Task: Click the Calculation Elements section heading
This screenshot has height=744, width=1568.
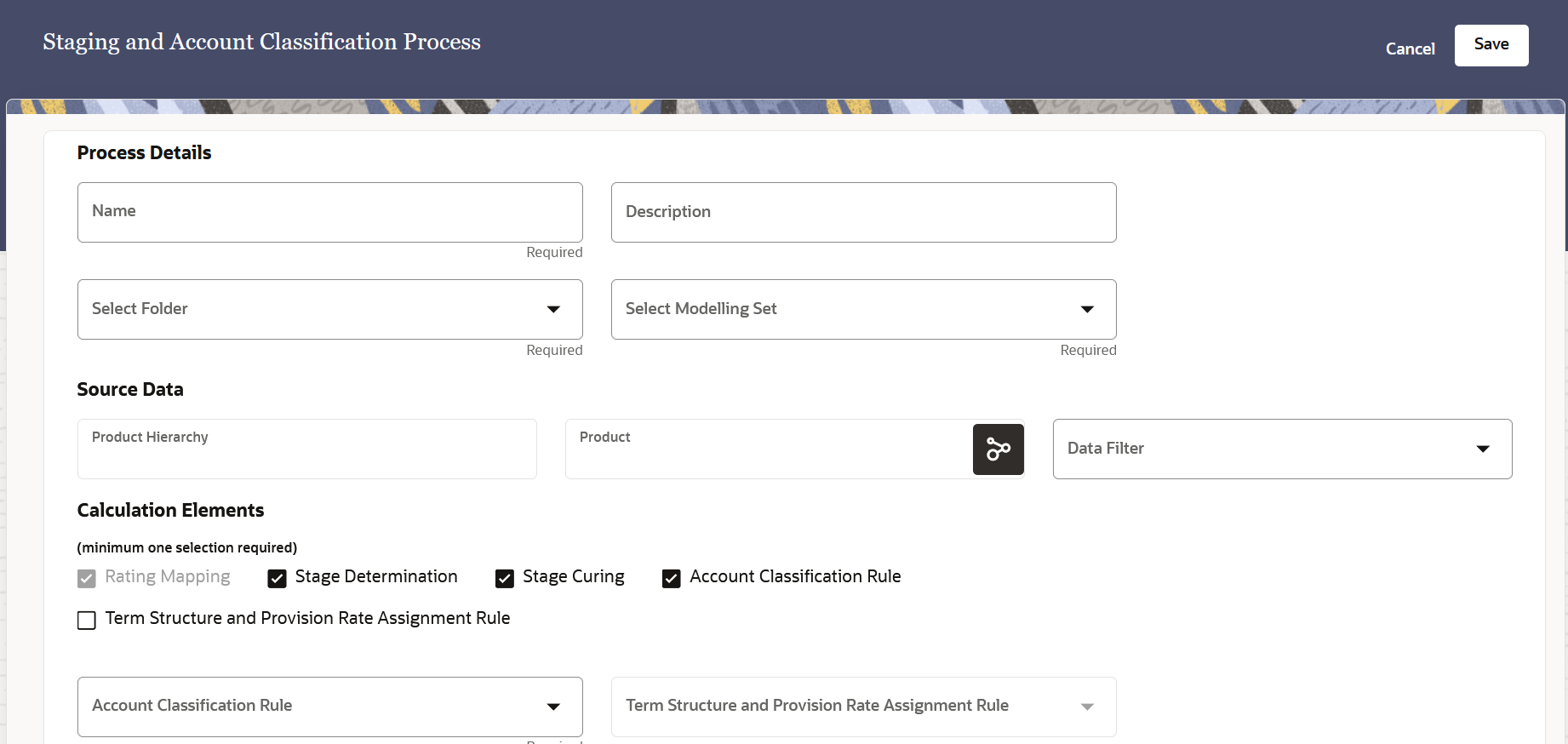Action: tap(170, 511)
